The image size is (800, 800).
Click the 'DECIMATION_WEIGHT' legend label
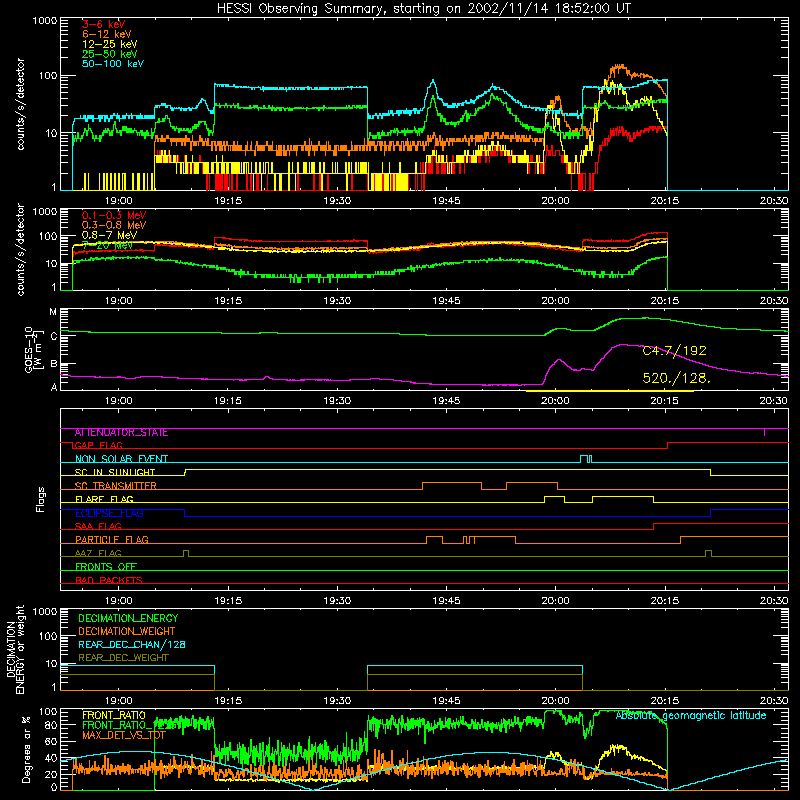127,631
